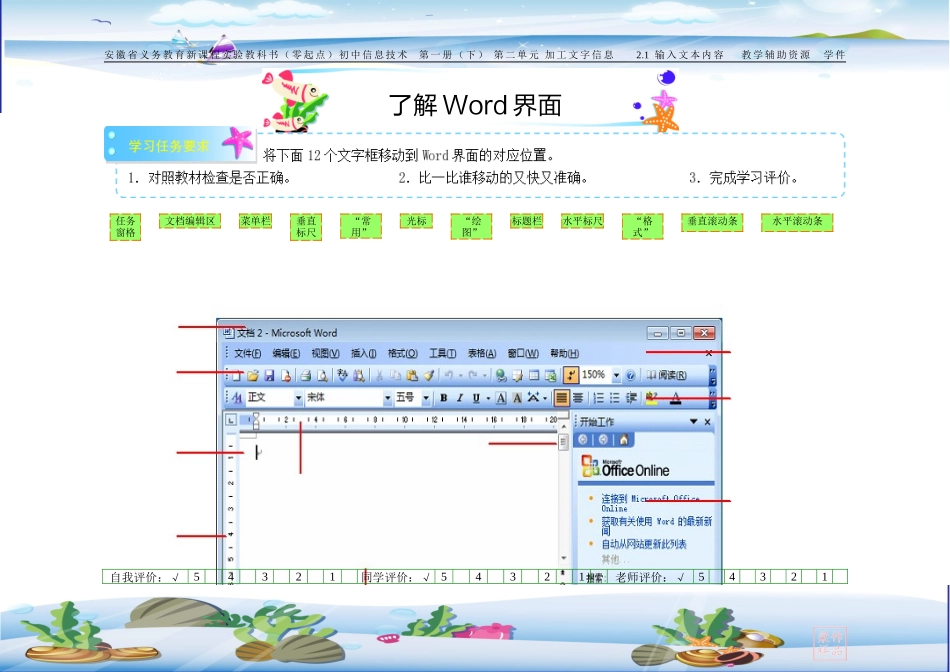Toggle Character Border A button
Viewport: 950px width, 672px height.
coord(501,398)
